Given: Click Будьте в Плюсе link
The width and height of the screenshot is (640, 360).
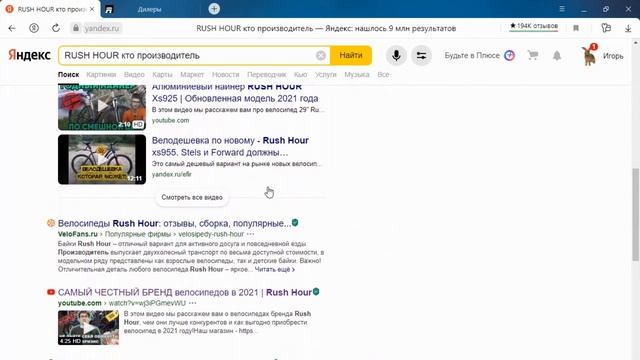Looking at the screenshot, I should [479, 56].
